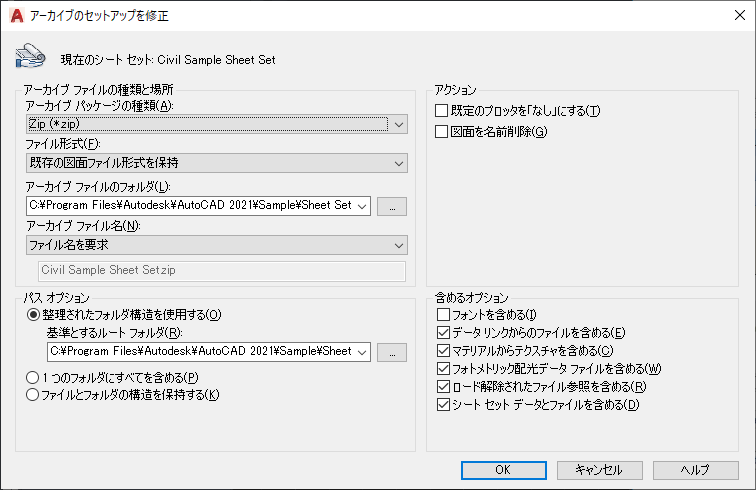Open the file format dropdown
This screenshot has height=490, width=756.
tap(216, 163)
